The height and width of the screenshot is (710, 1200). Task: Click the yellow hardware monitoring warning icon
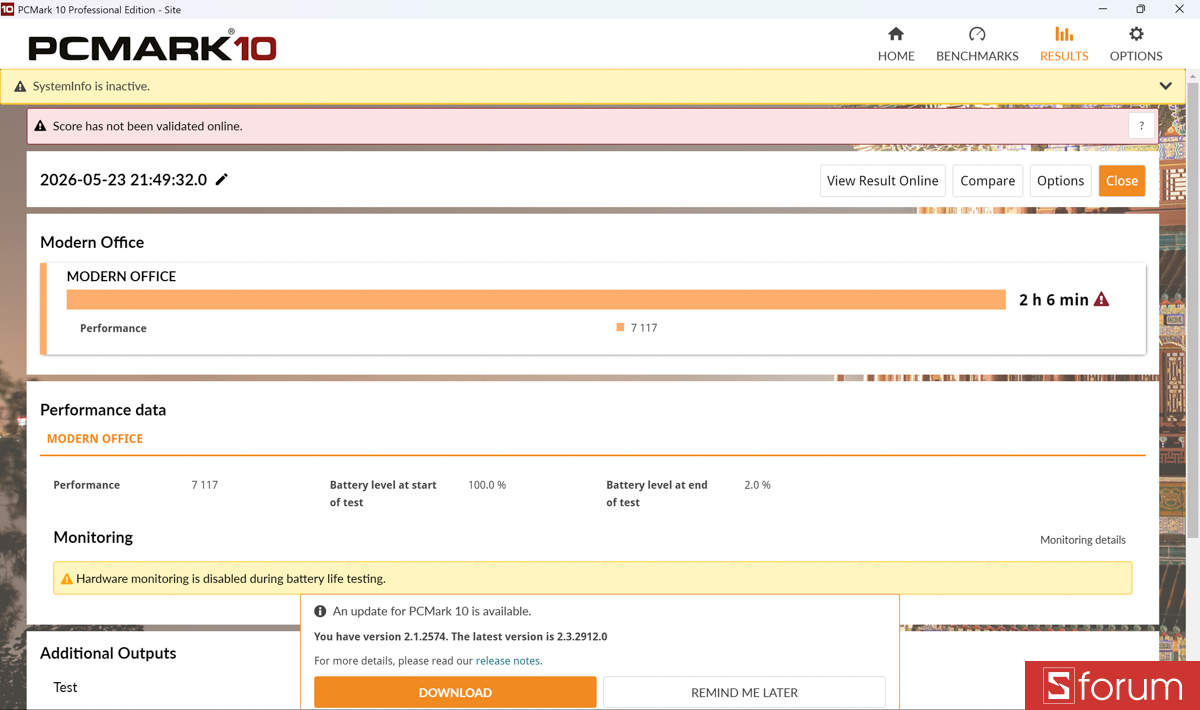67,579
